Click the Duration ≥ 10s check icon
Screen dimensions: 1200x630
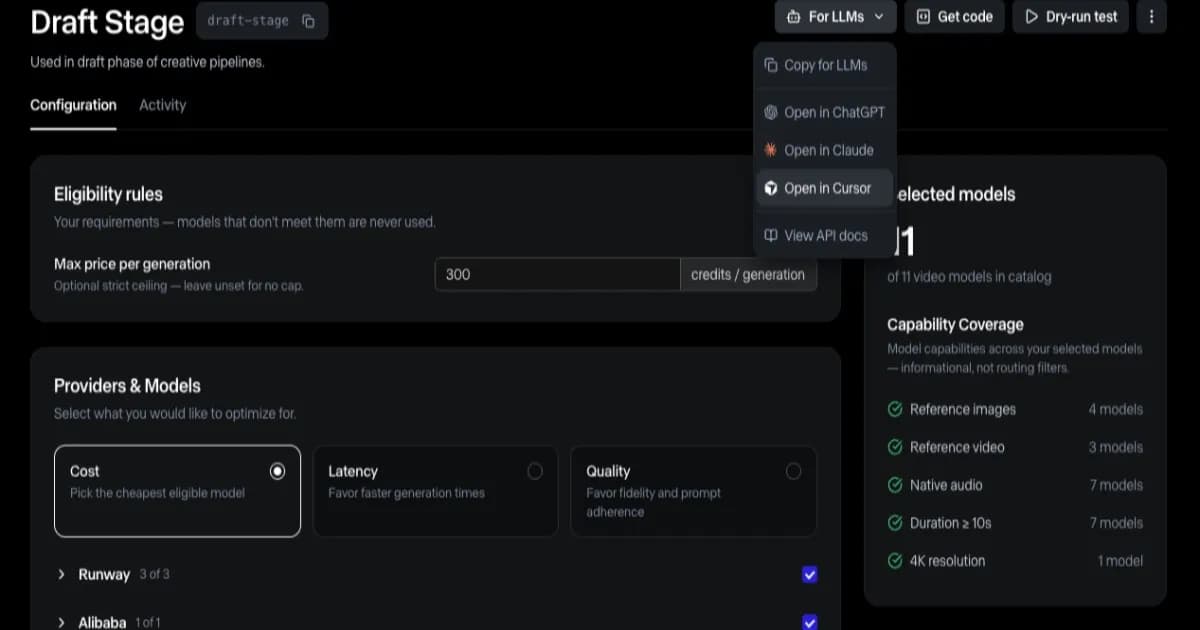pos(895,523)
